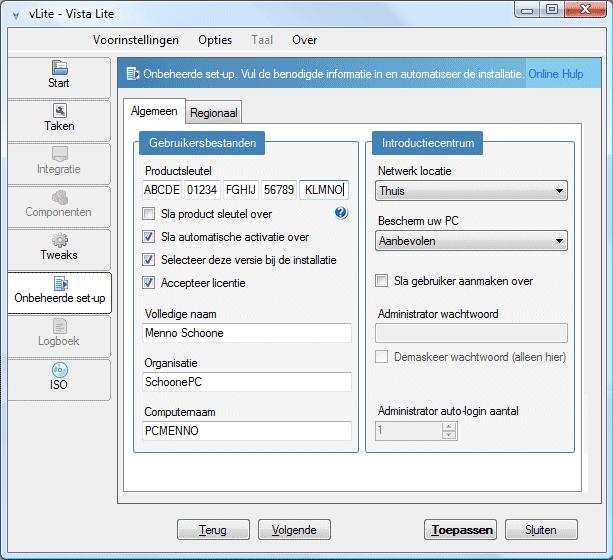613x560 pixels.
Task: Increase Administrator auto-login aantal
Action: coord(449,427)
